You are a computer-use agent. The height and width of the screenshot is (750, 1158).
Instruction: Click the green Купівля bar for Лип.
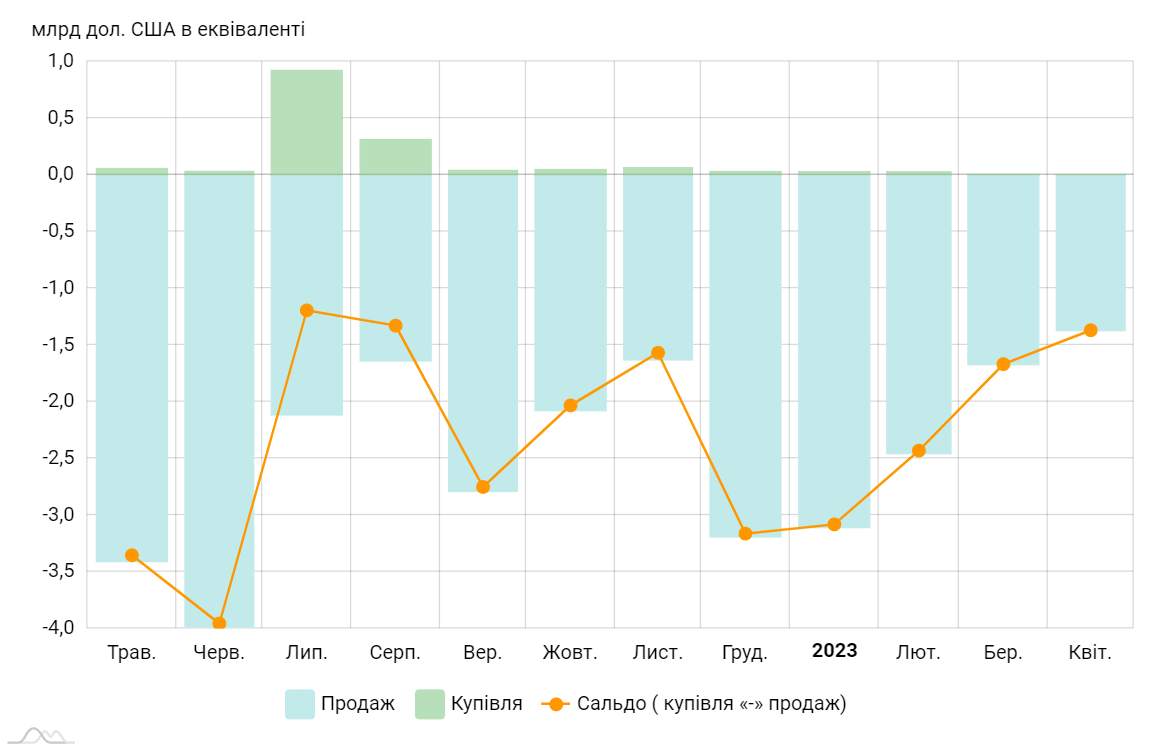pos(307,122)
